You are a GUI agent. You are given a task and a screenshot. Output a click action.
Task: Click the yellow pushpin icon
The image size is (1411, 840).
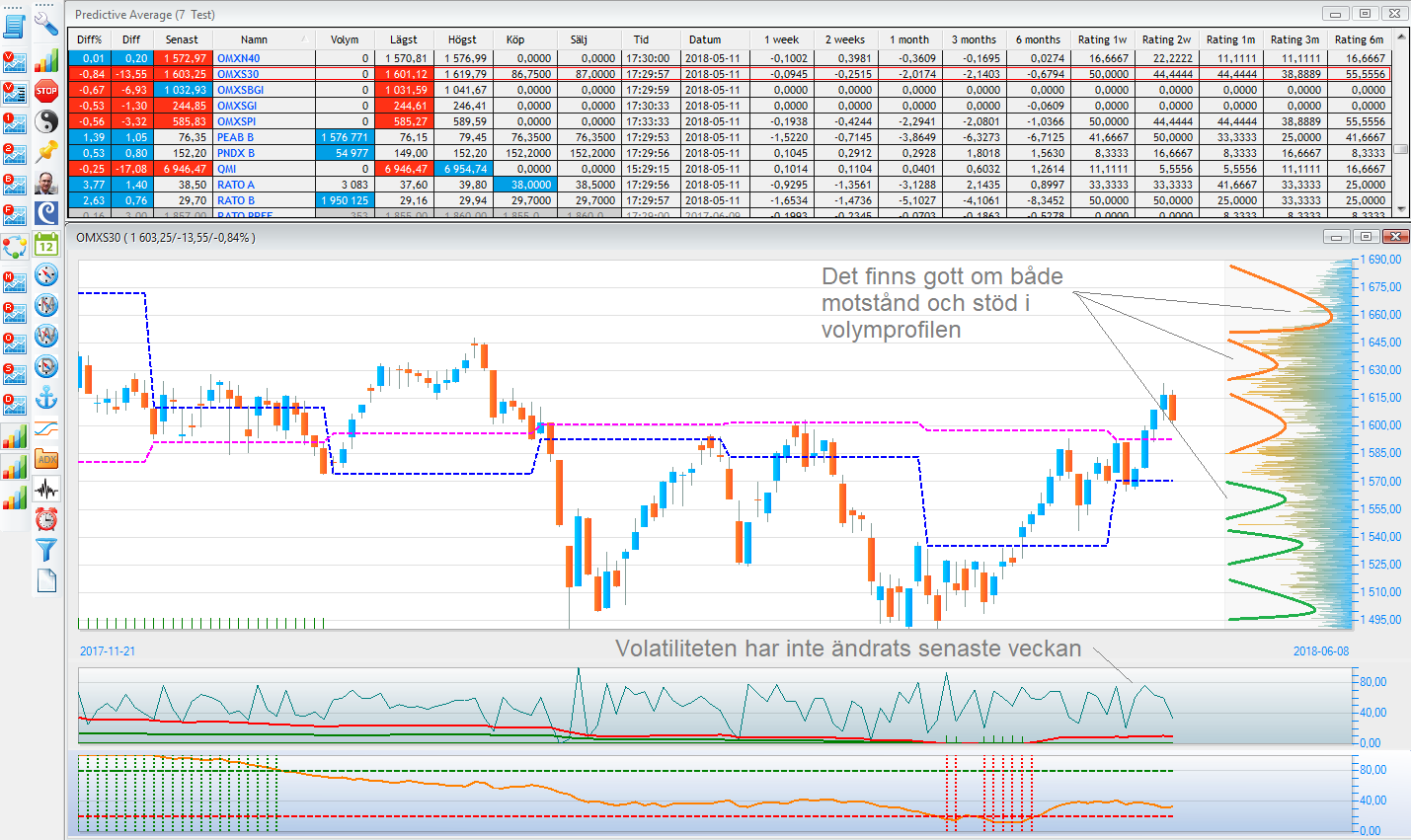[x=46, y=152]
